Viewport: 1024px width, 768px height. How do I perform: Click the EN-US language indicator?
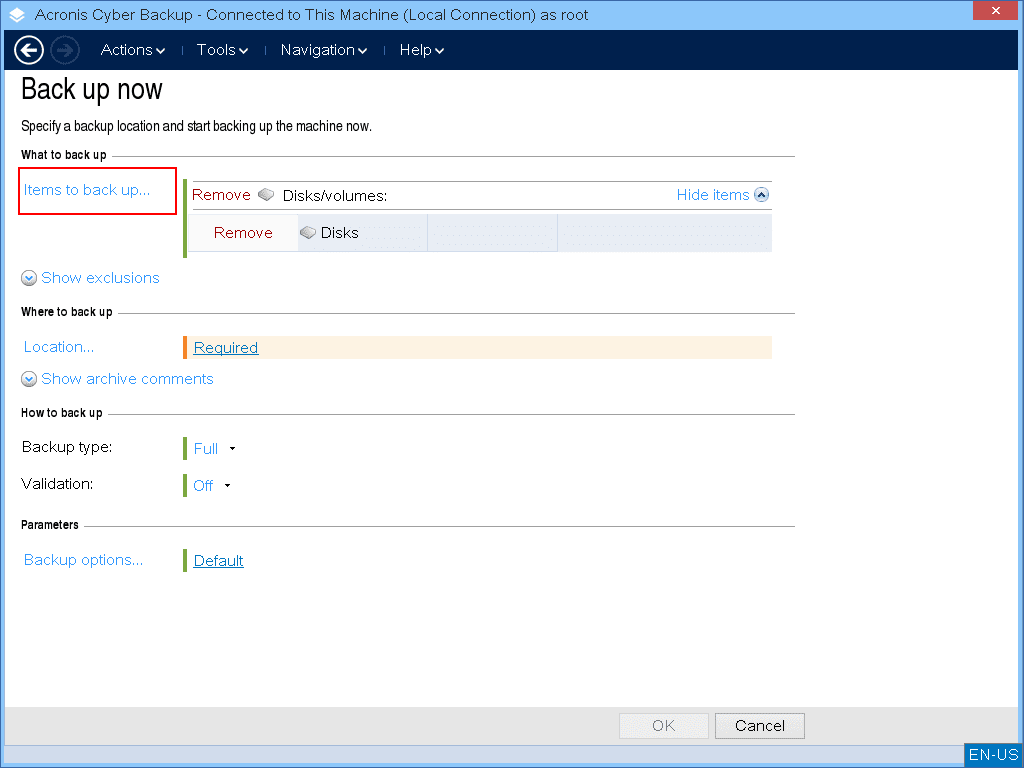993,755
